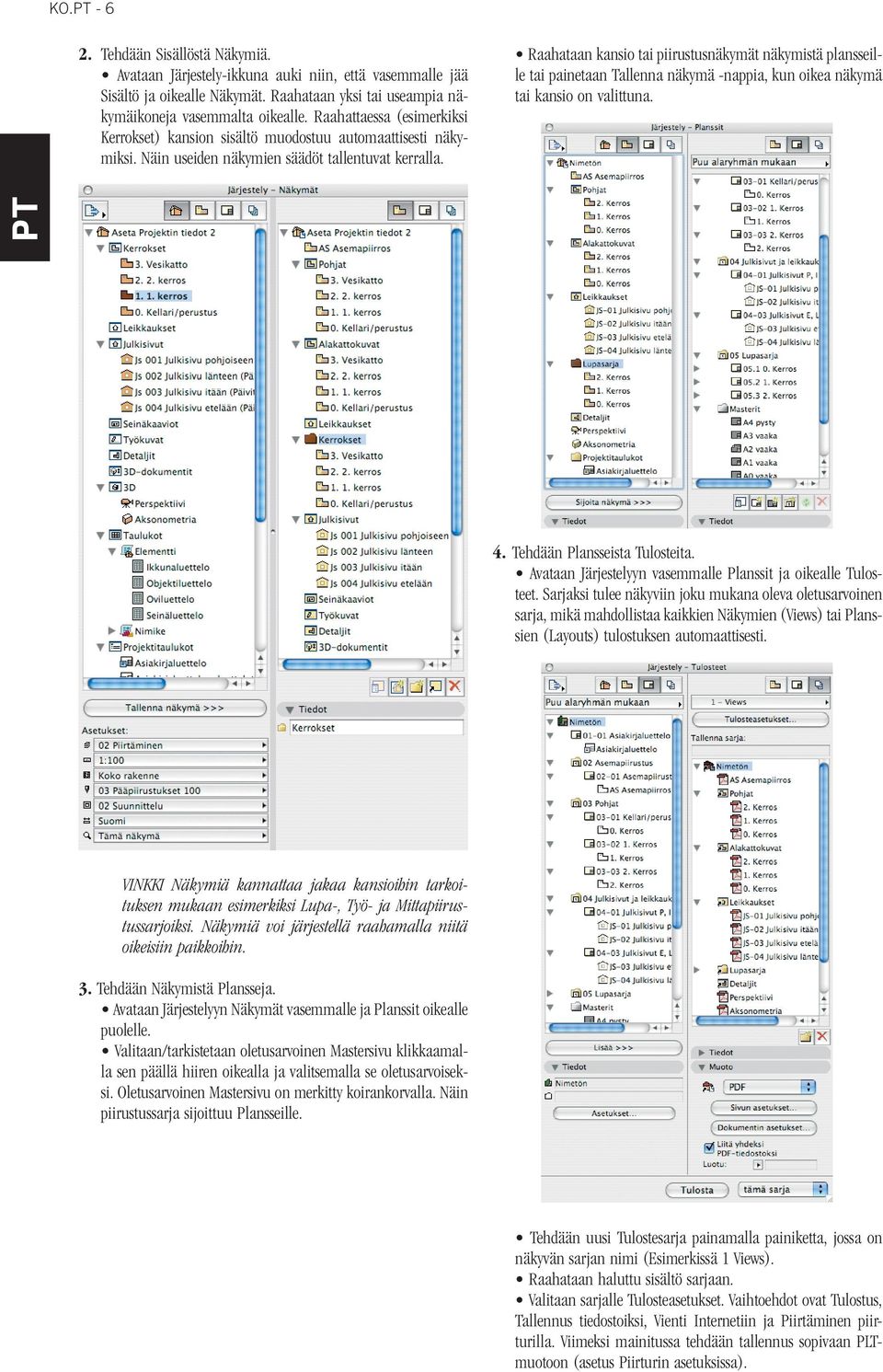This screenshot has width=883, height=1372.
Task: Collapse the Masterit folder in Planssit right tree
Action: 697,409
